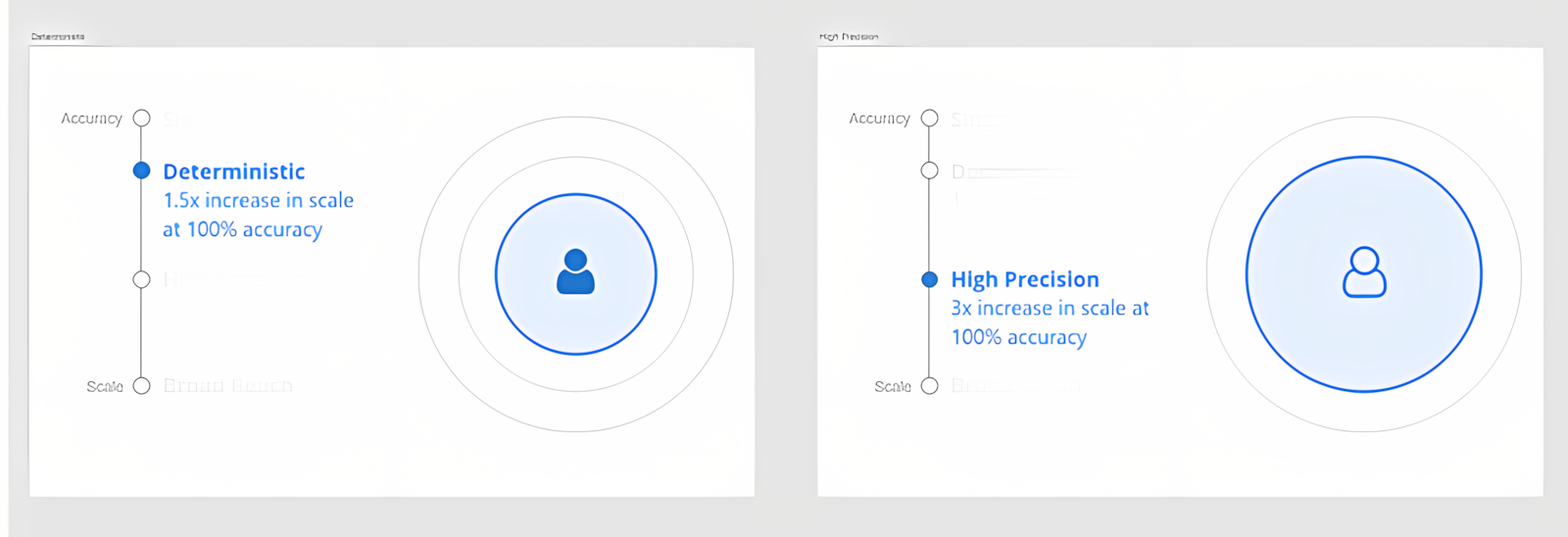The width and height of the screenshot is (1568, 537).
Task: Select the Deterministic frame title label
Action: pyautogui.click(x=58, y=37)
